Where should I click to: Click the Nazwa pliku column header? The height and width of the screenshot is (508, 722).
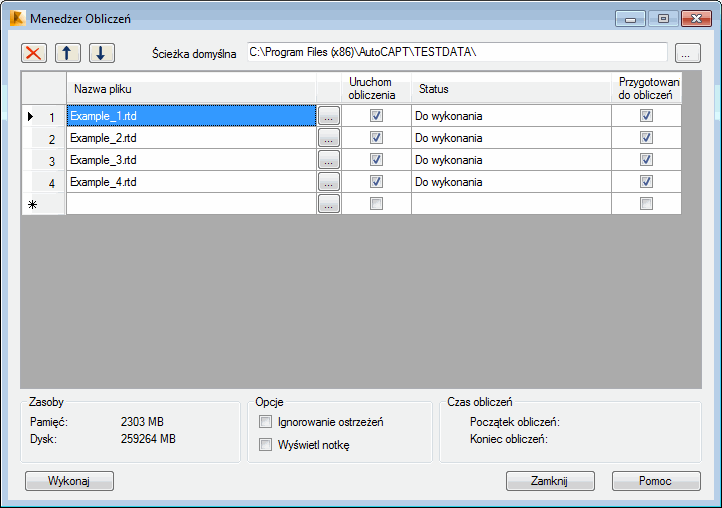coord(192,88)
